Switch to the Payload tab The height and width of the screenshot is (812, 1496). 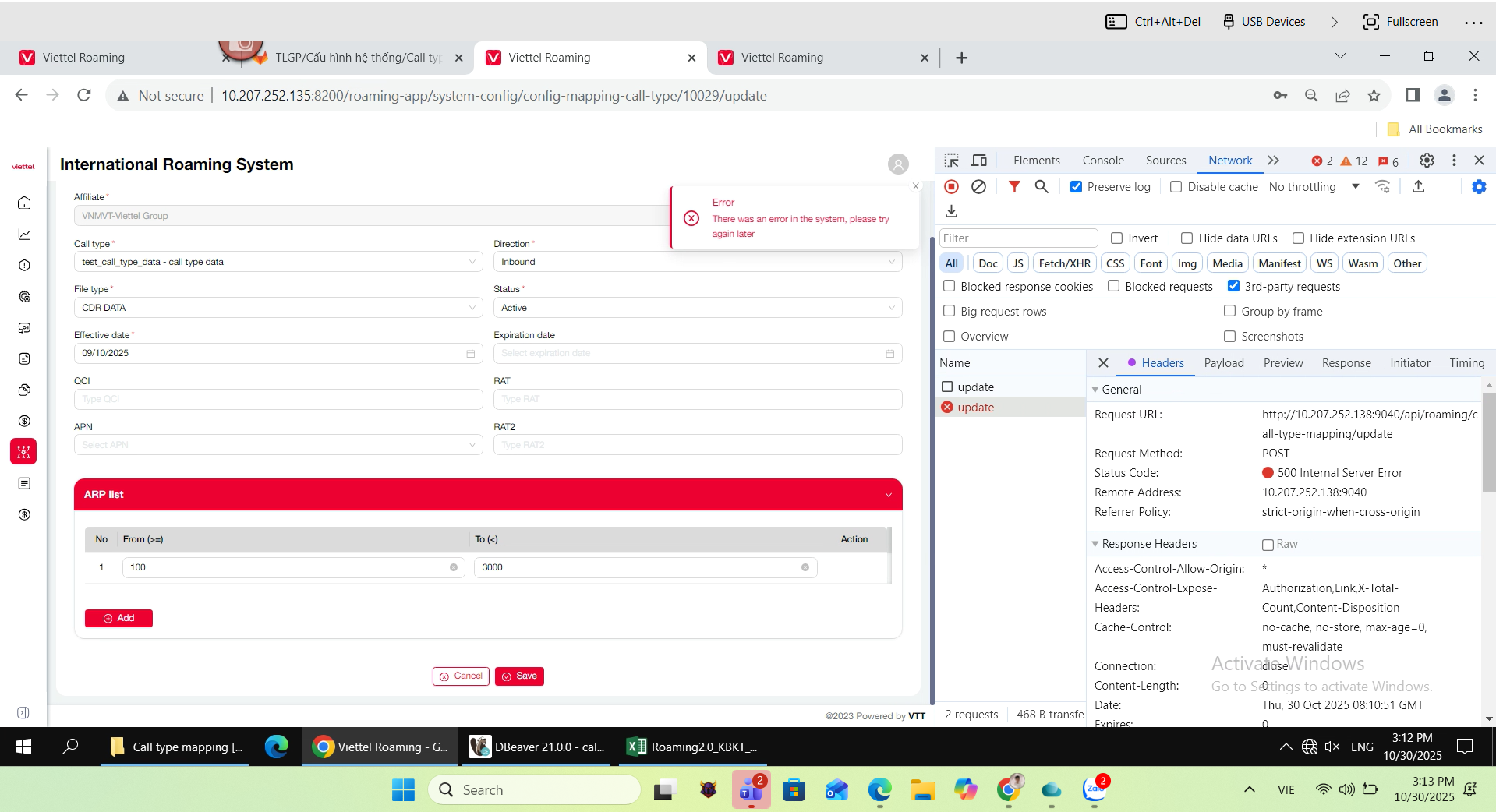point(1224,363)
